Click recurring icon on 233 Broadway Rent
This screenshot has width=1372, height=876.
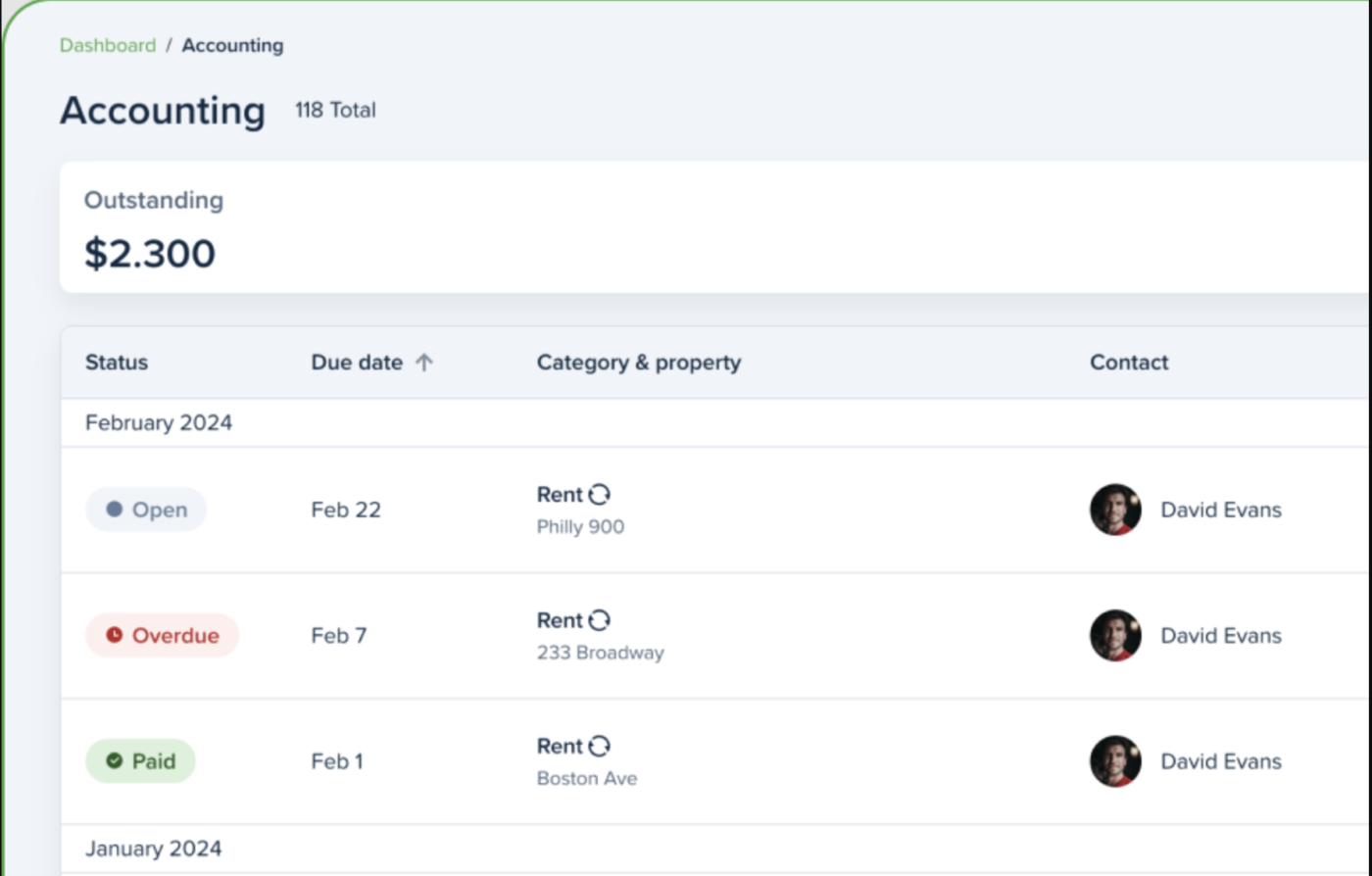pyautogui.click(x=600, y=620)
